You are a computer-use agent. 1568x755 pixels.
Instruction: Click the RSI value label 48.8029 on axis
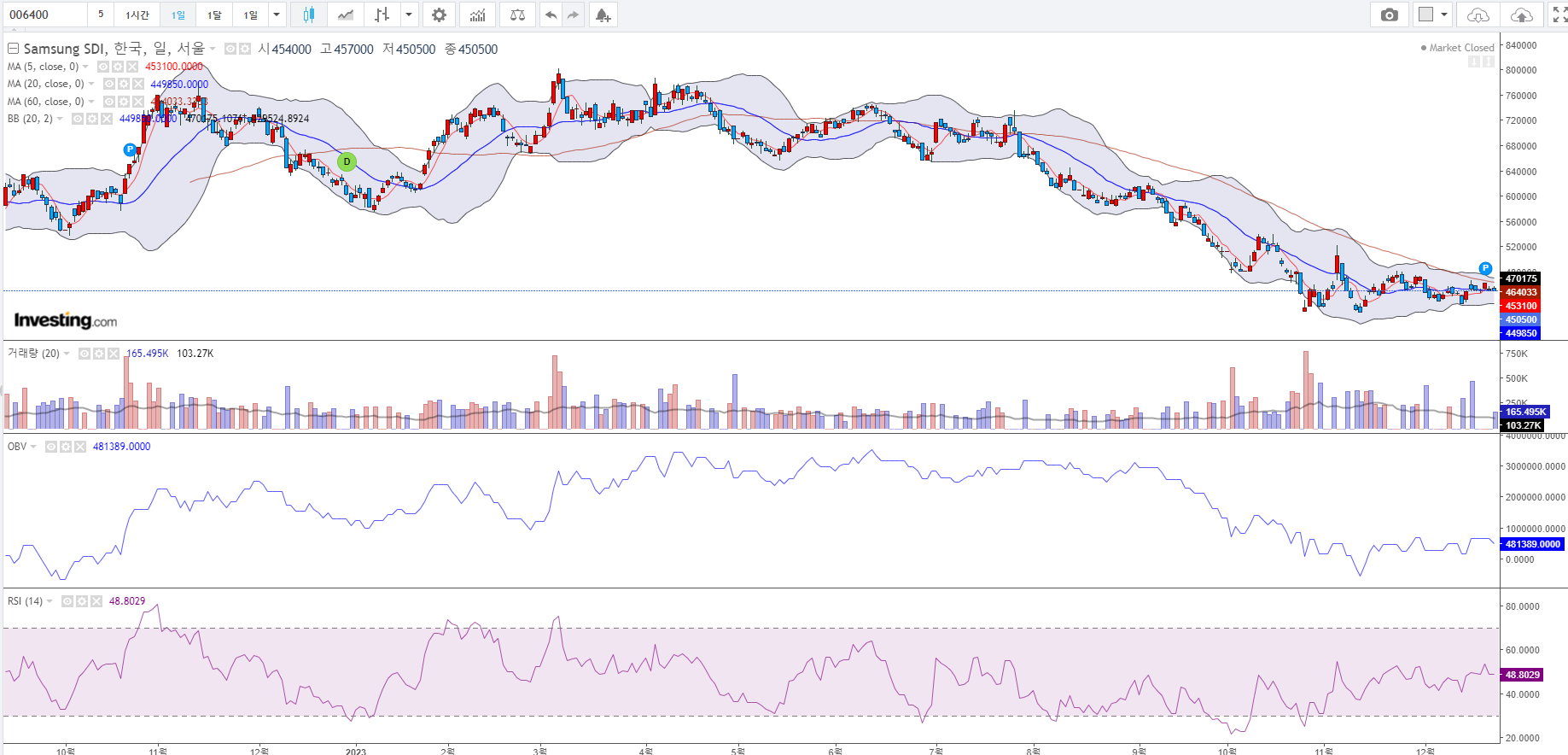tap(1522, 675)
